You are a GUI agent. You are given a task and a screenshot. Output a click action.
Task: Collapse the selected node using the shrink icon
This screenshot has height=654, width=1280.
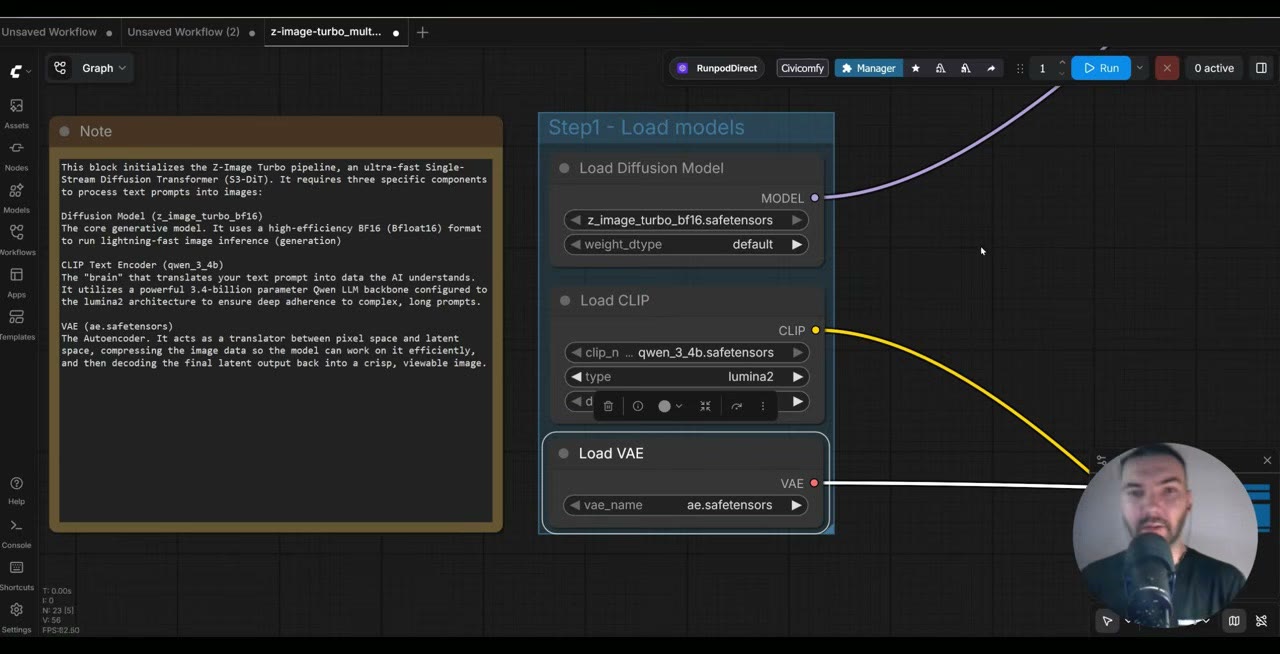705,406
